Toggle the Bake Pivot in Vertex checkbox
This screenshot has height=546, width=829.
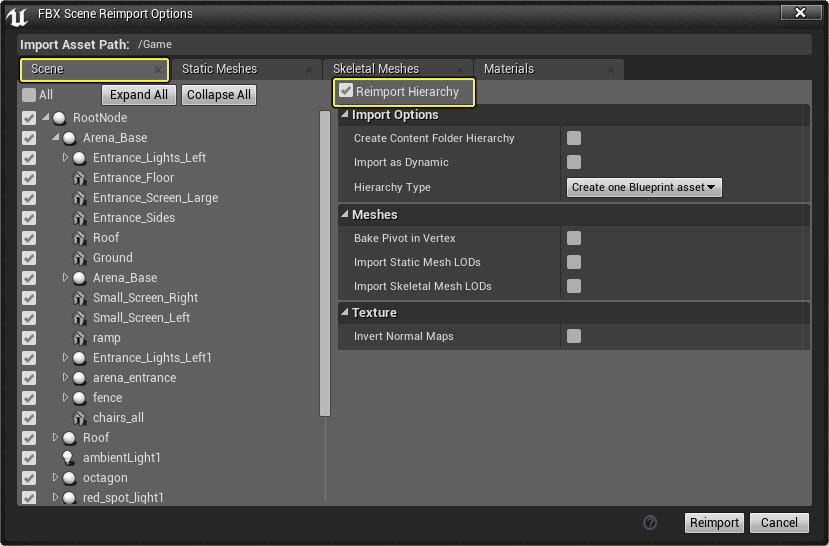point(574,238)
